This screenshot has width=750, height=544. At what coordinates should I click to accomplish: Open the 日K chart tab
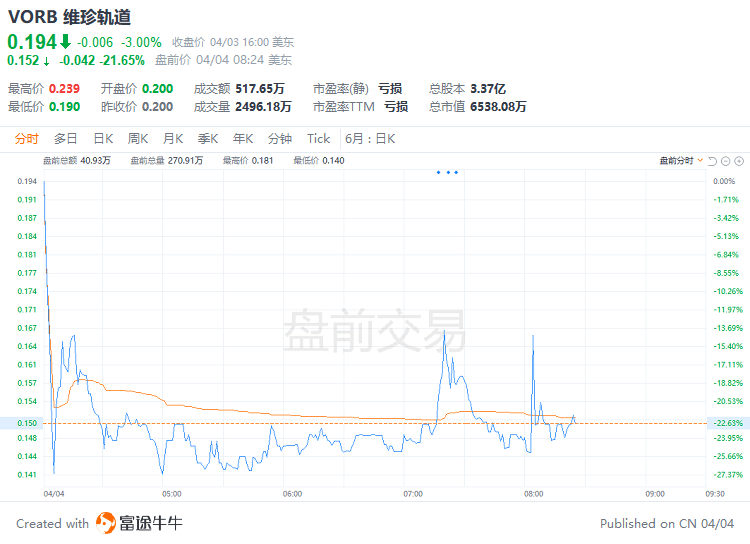pyautogui.click(x=103, y=139)
